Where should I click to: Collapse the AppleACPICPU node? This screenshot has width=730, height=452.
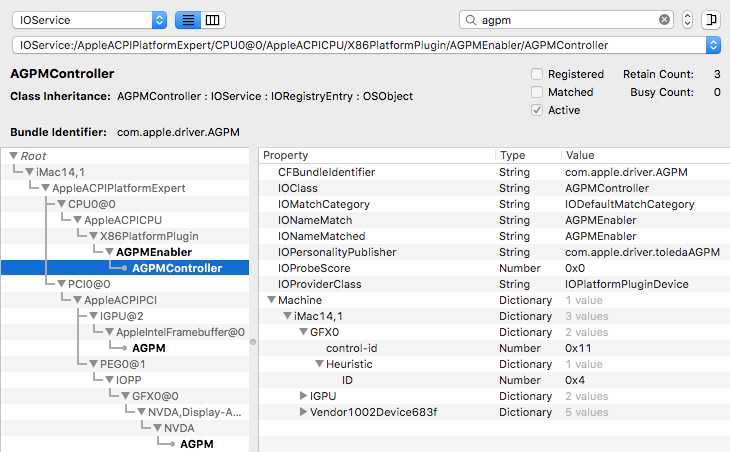point(77,220)
